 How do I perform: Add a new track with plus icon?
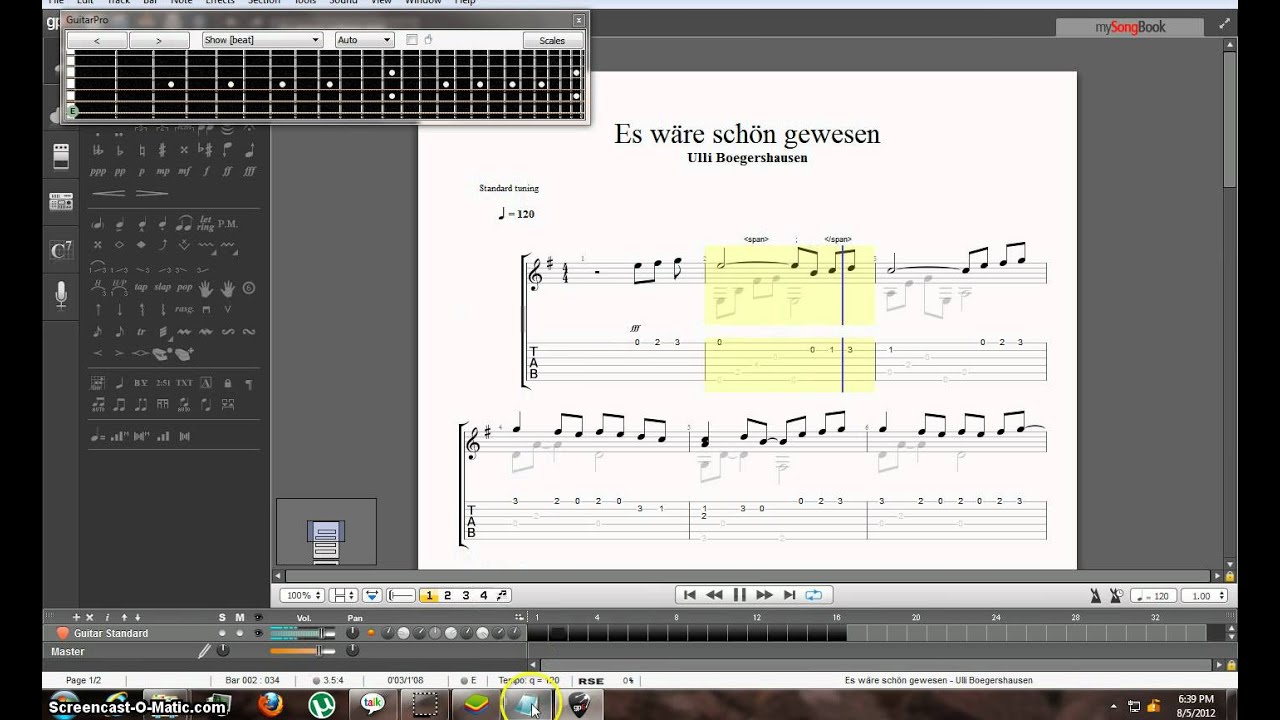coord(76,617)
